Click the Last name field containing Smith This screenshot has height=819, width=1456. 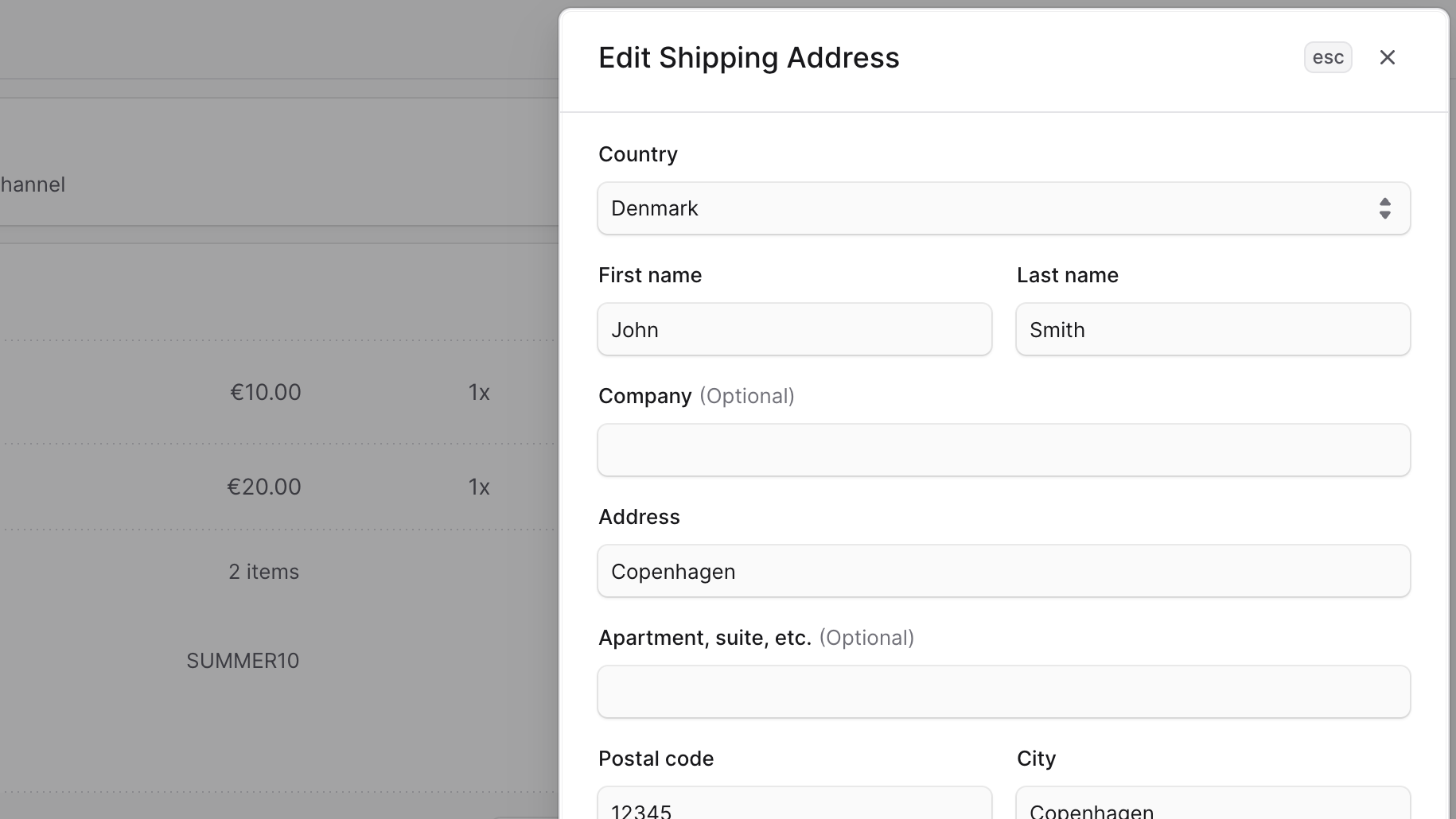click(x=1213, y=329)
